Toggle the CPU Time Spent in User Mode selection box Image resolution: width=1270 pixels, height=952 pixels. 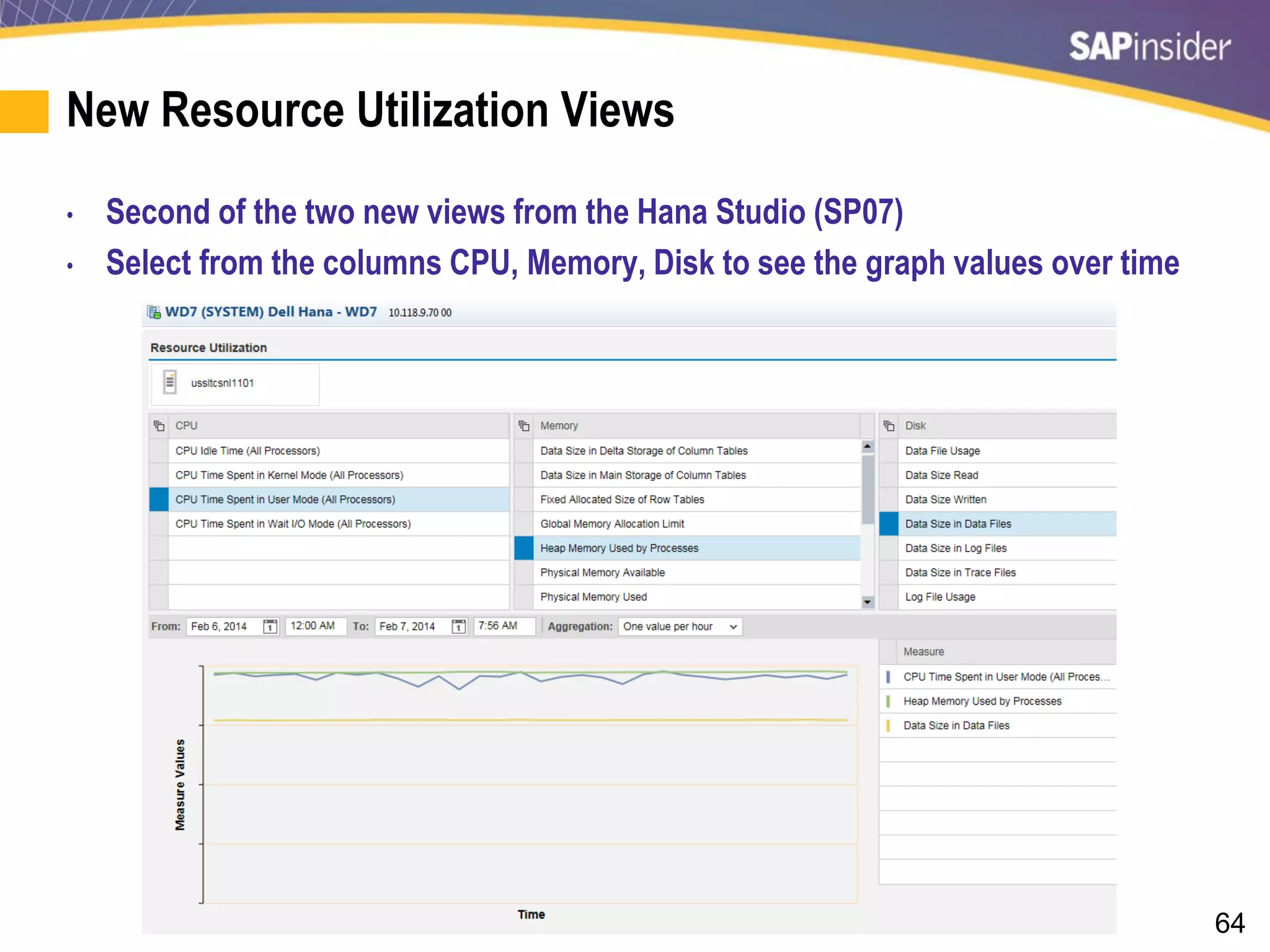(x=159, y=500)
